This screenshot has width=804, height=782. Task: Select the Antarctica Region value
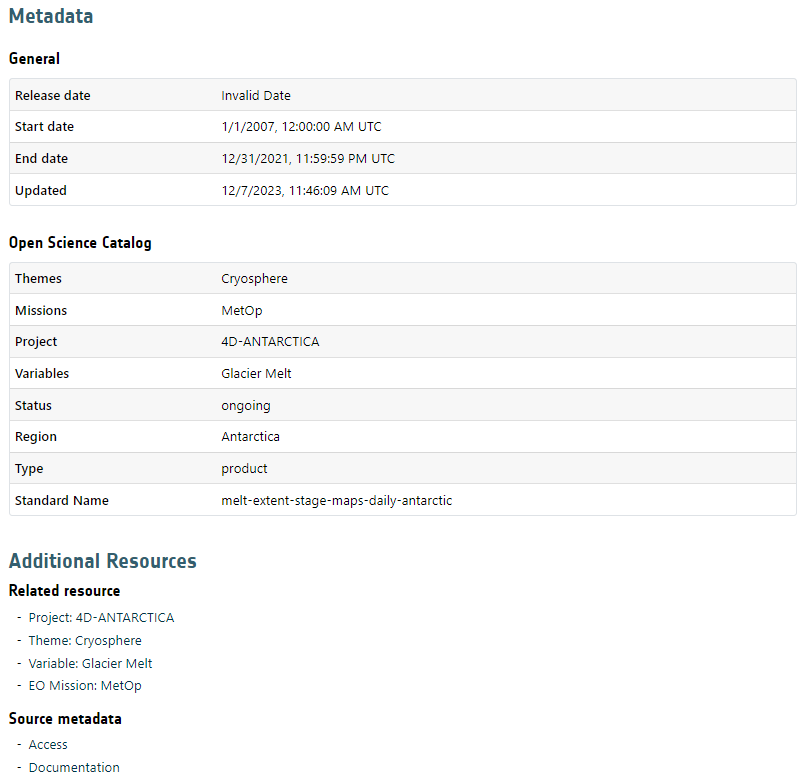[250, 437]
